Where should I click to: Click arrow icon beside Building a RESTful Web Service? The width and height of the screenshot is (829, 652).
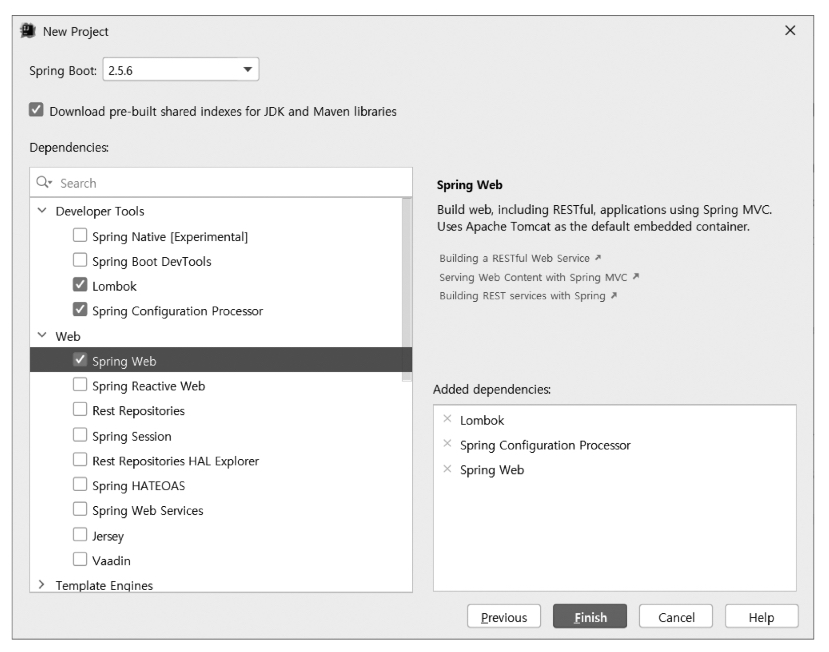[598, 258]
